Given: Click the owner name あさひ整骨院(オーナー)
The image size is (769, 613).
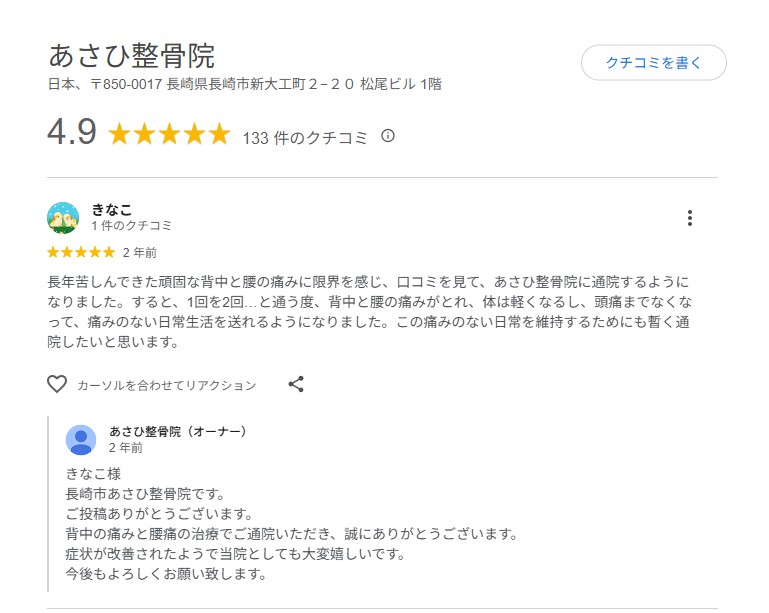Looking at the screenshot, I should 177,432.
